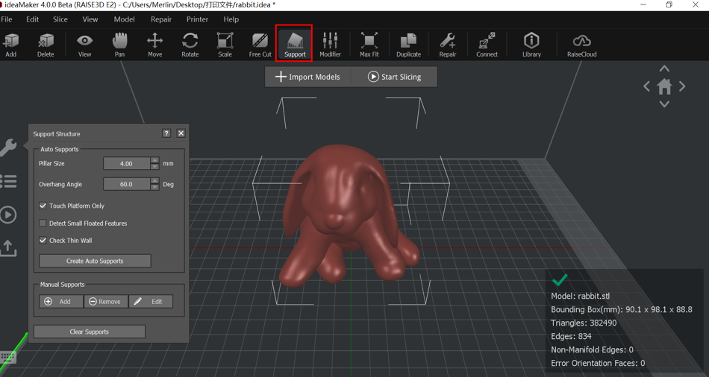Click the manual supports Remove button
Screen dimensions: 710x377
(x=106, y=301)
